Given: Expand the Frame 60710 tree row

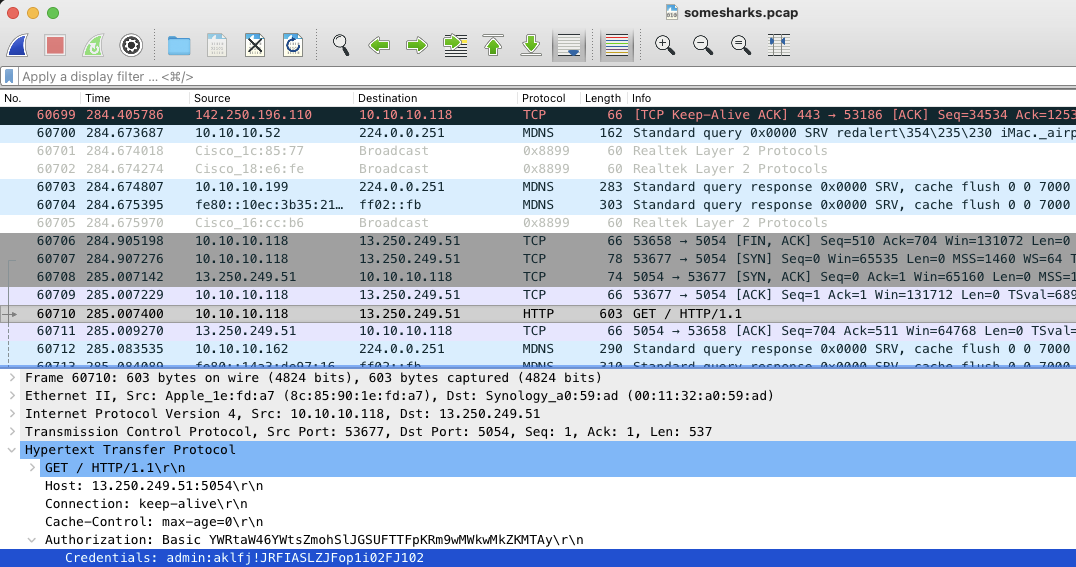Looking at the screenshot, I should 12,378.
